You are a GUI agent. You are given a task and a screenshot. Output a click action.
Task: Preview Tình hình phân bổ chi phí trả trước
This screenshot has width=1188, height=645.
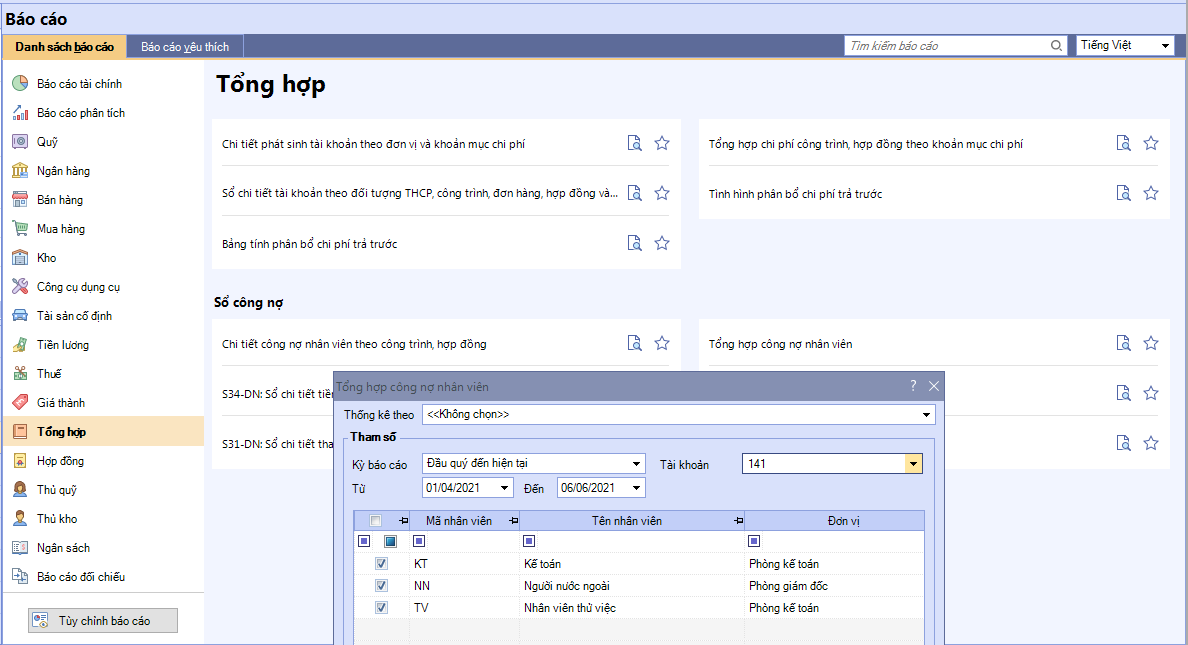1124,193
